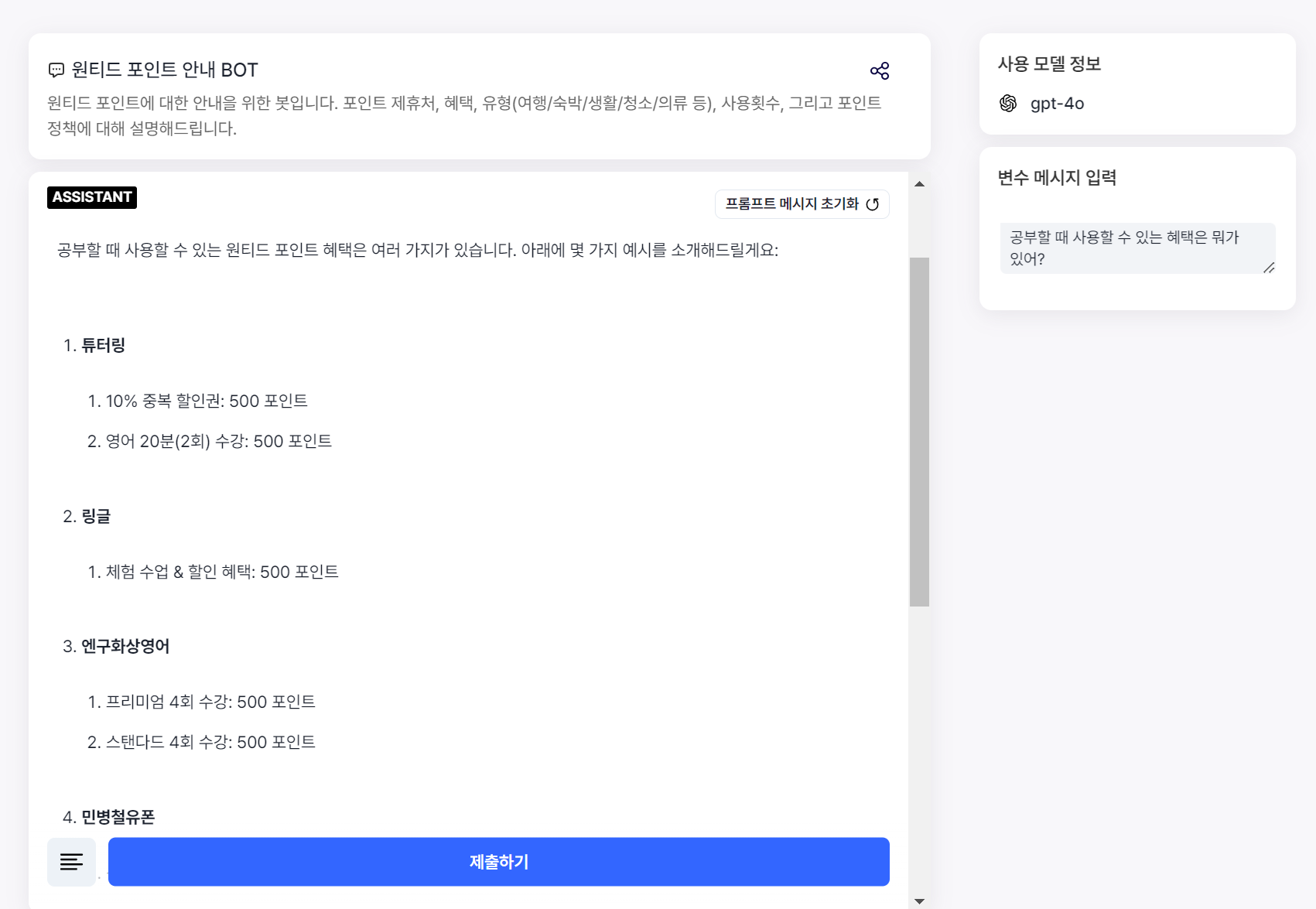Screen dimensions: 1316x909
Task: Submit with the blue 제출하기 button
Action: (499, 862)
